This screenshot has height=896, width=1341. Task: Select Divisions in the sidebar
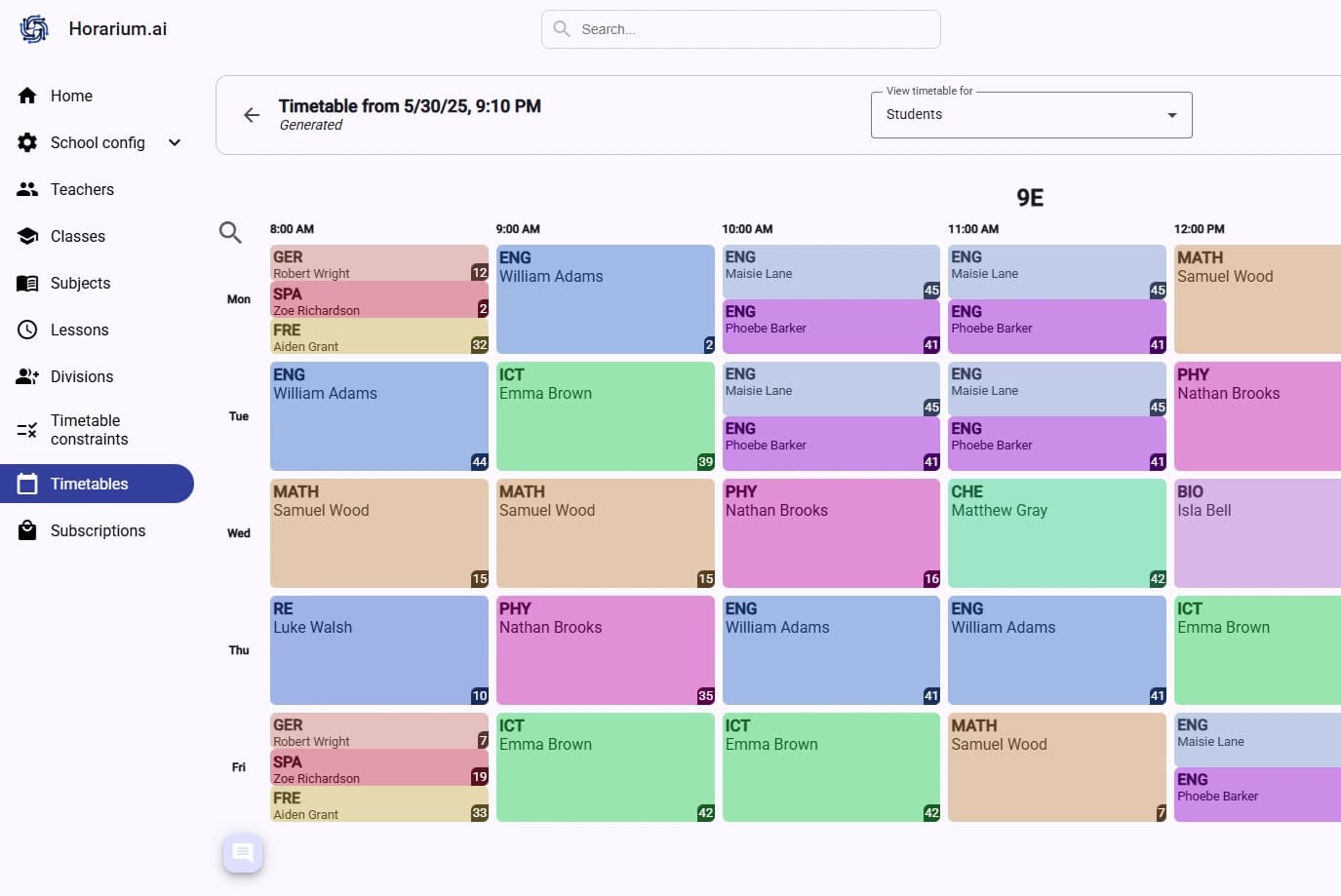(x=82, y=376)
